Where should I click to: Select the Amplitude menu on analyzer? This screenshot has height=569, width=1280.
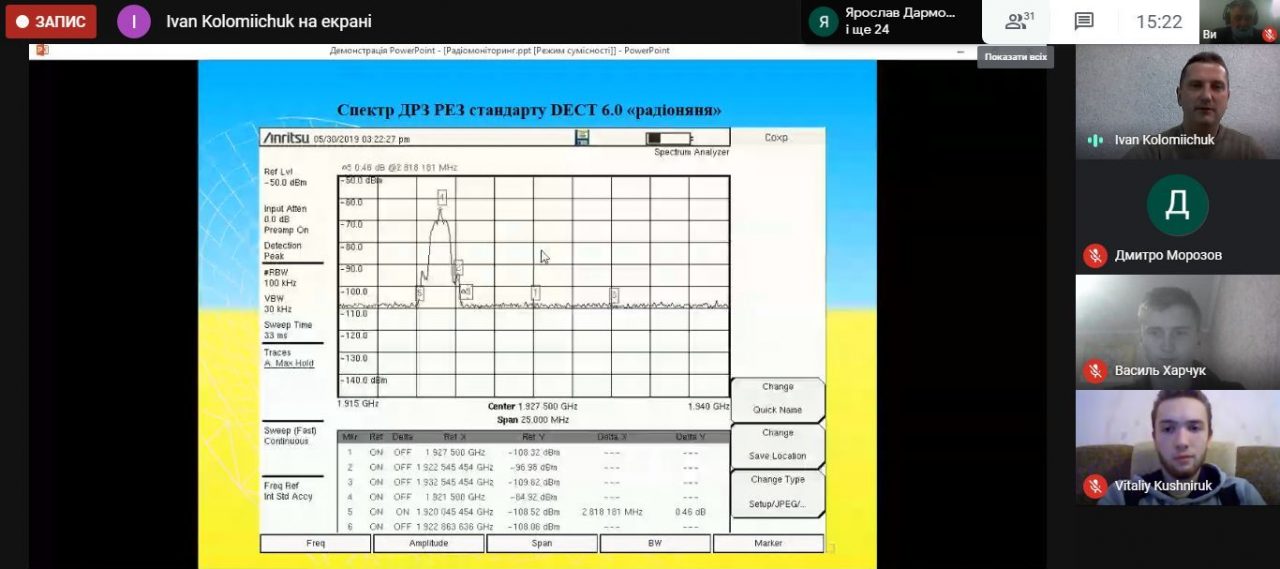428,543
